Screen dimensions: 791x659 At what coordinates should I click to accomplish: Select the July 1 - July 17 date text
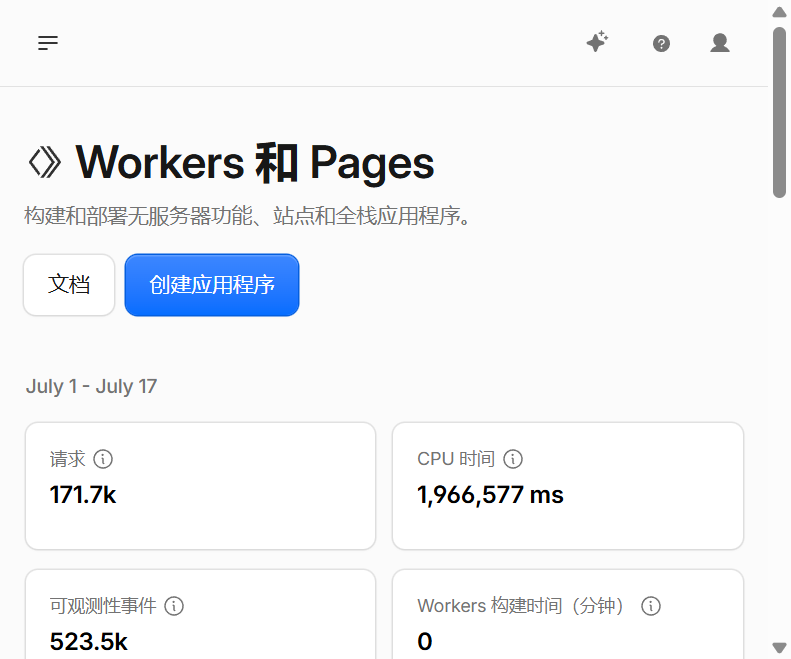[x=91, y=387]
